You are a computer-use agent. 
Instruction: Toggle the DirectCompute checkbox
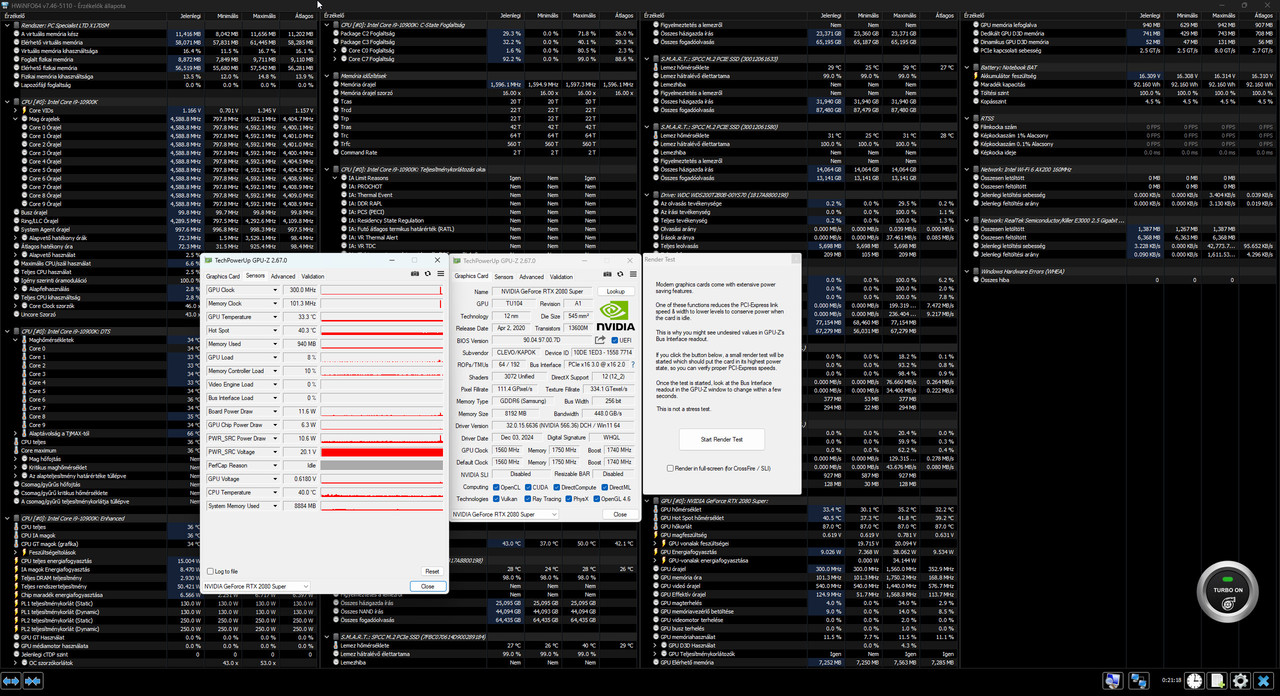(556, 487)
